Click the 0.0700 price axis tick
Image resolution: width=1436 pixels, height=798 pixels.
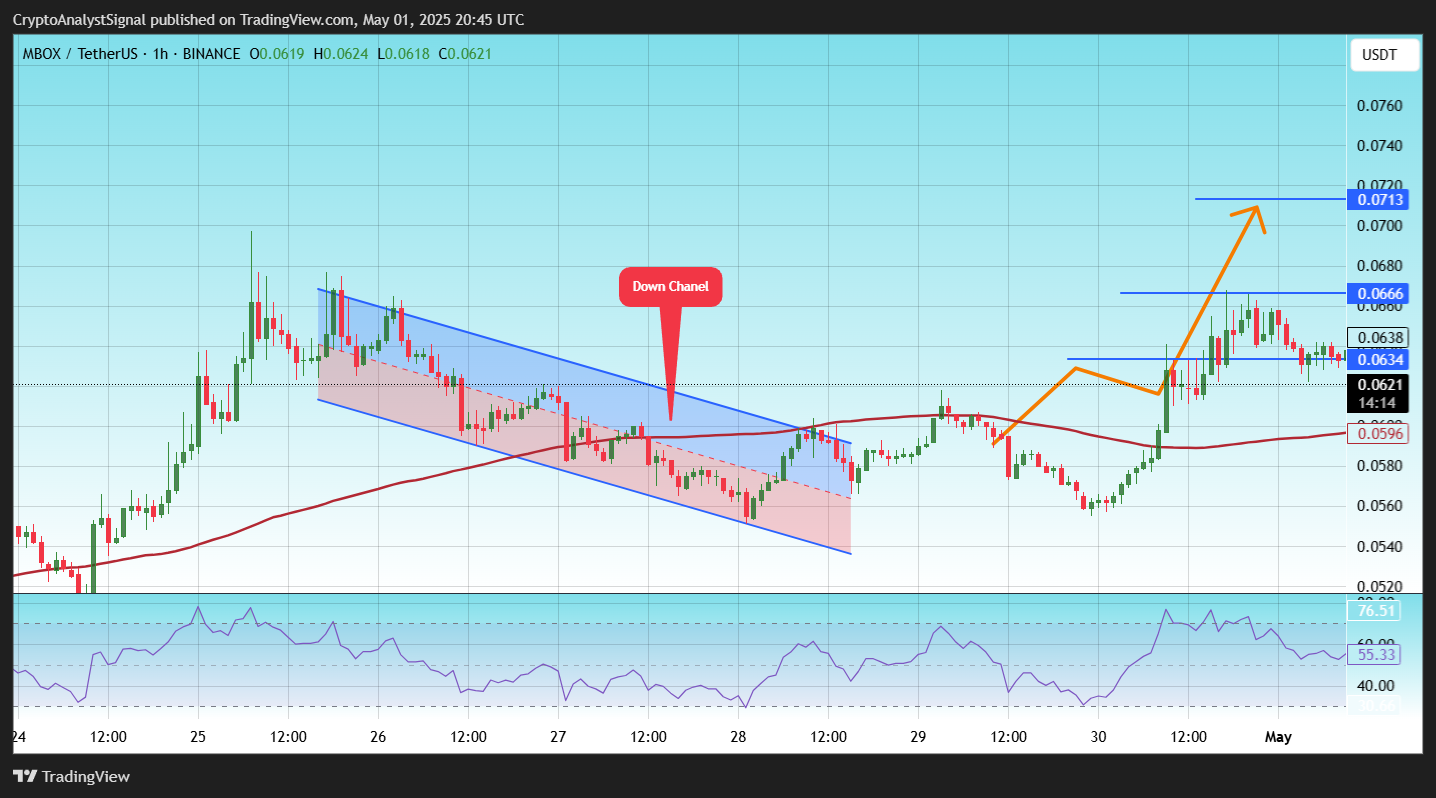(1381, 226)
